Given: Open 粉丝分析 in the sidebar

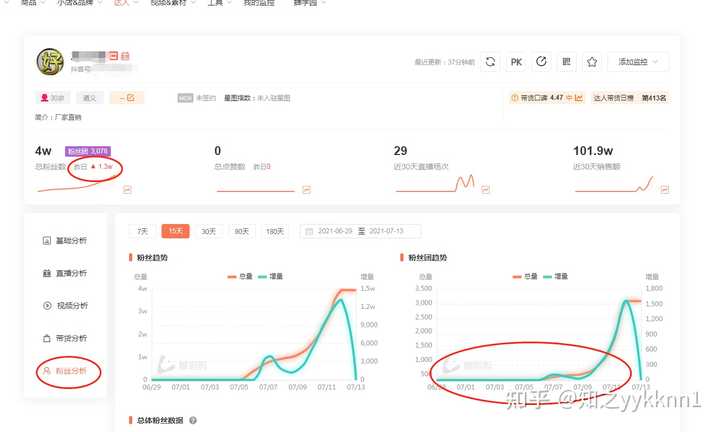Looking at the screenshot, I should 65,371.
